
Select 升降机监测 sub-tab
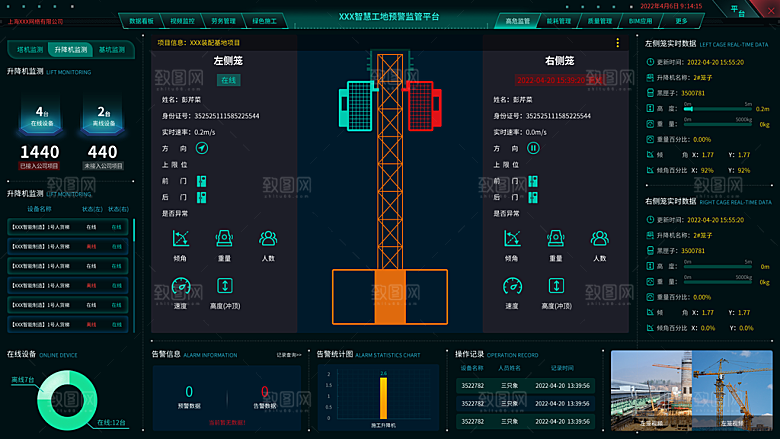[x=71, y=50]
